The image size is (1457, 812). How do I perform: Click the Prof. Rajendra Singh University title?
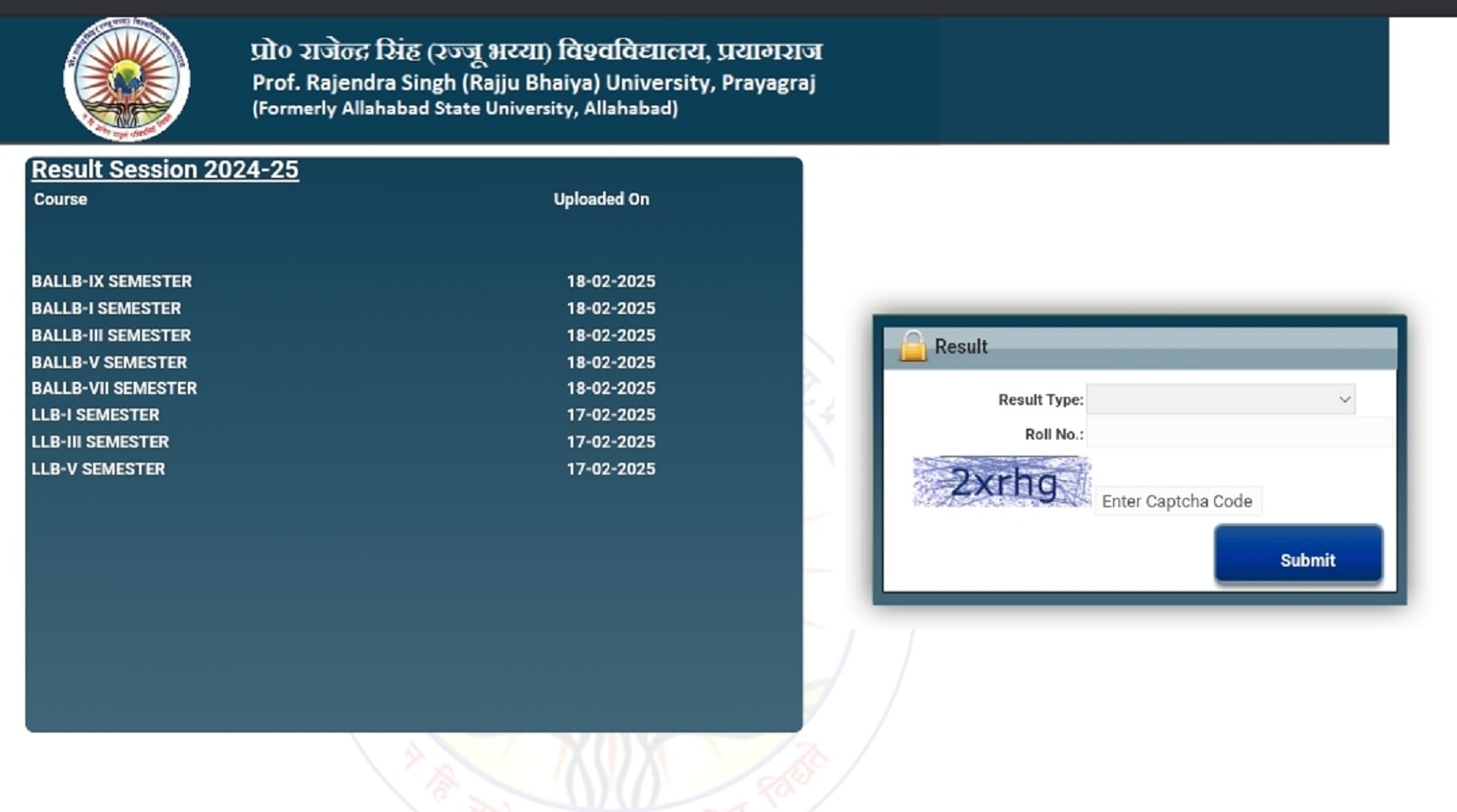click(x=534, y=83)
